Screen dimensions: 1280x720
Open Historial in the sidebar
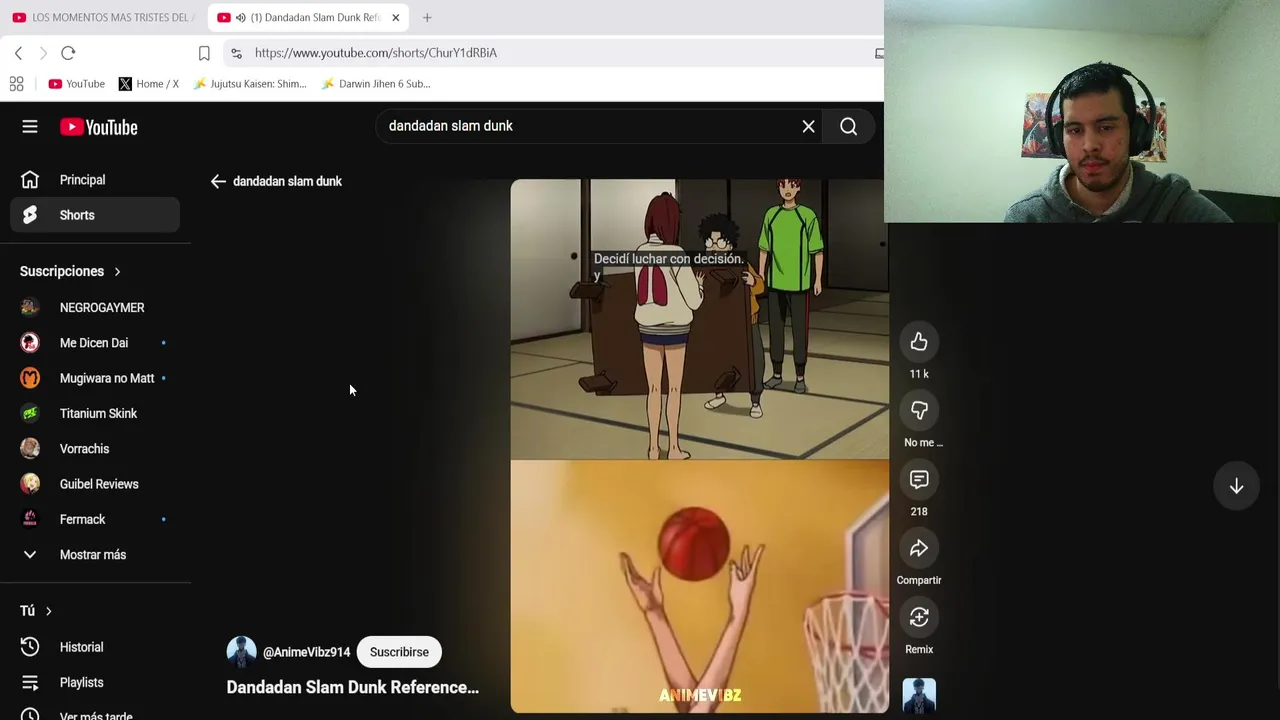95,647
